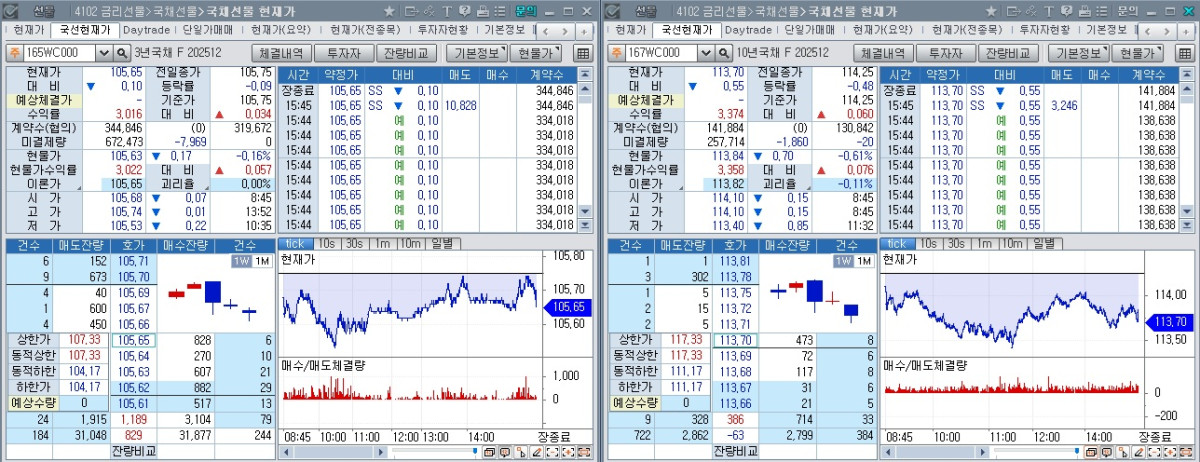Screen dimensions: 1200x462
Task: Click the grid layout icon in right window
Action: pos(1185,53)
